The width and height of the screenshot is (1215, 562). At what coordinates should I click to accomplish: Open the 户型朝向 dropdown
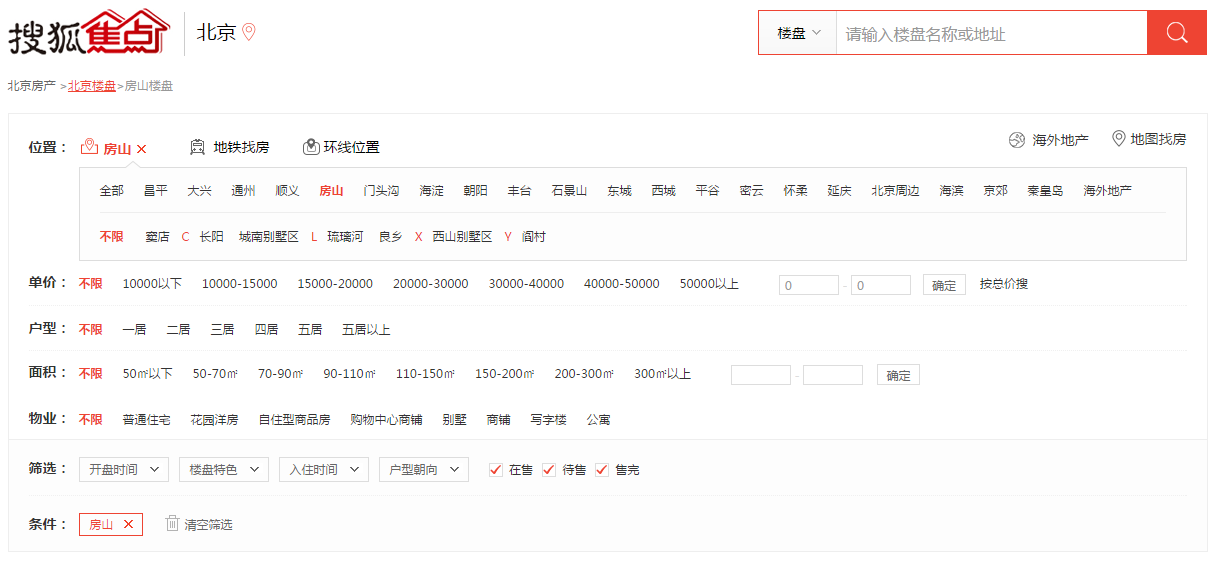[424, 469]
